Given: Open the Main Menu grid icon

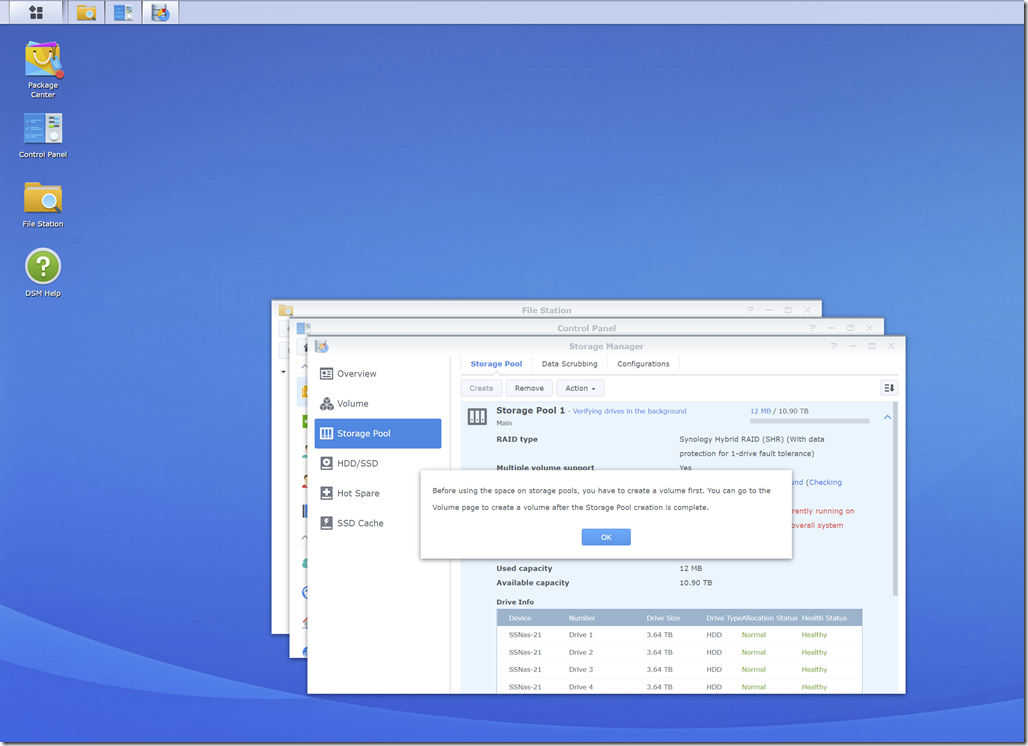Looking at the screenshot, I should pos(36,12).
